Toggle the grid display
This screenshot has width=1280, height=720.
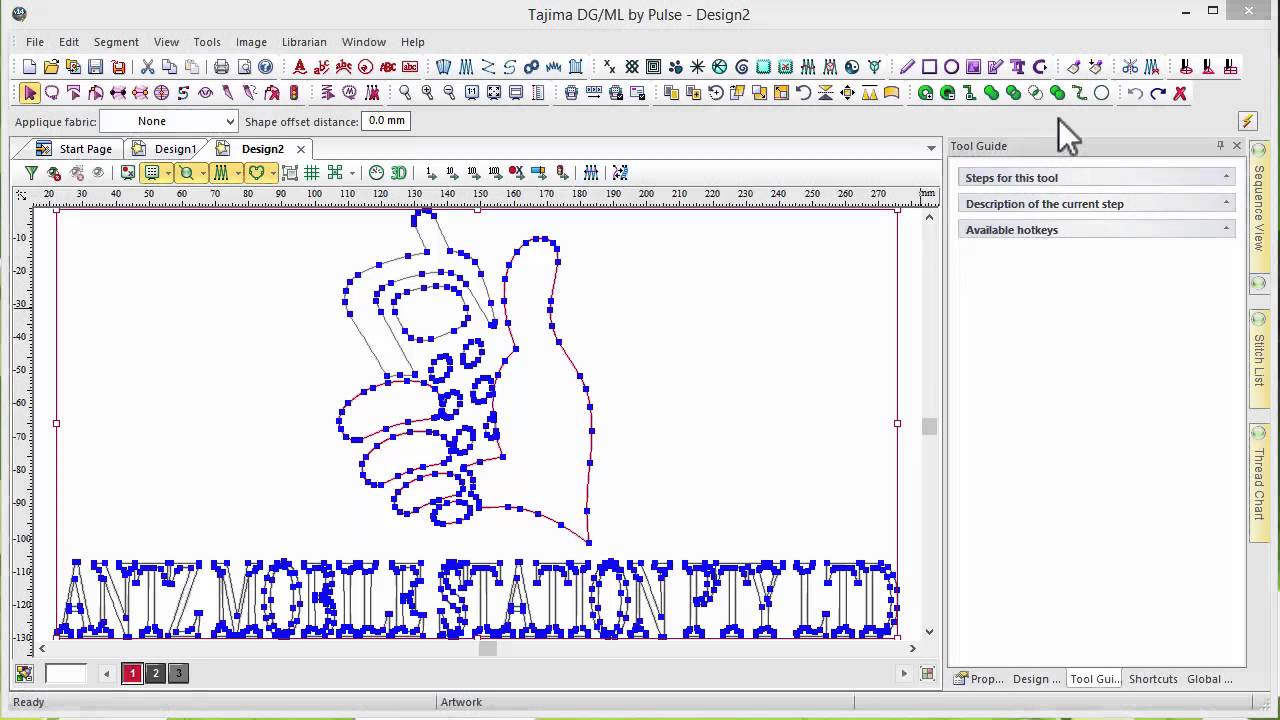tap(312, 173)
